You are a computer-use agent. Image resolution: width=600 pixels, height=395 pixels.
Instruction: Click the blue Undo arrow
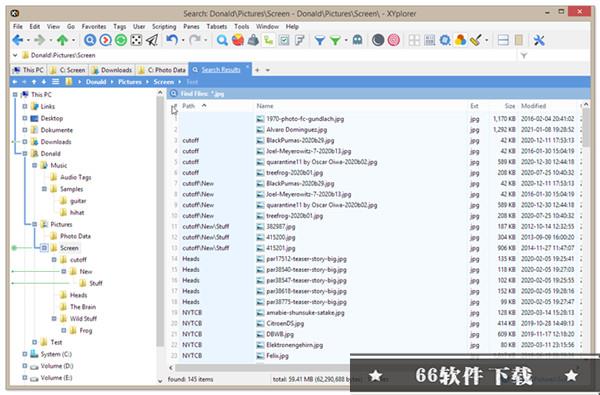click(172, 40)
